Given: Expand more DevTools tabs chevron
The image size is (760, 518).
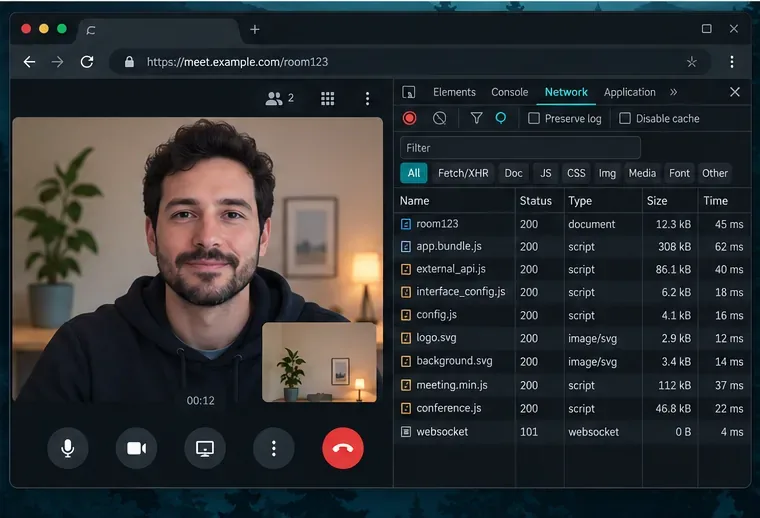Looking at the screenshot, I should (x=673, y=92).
